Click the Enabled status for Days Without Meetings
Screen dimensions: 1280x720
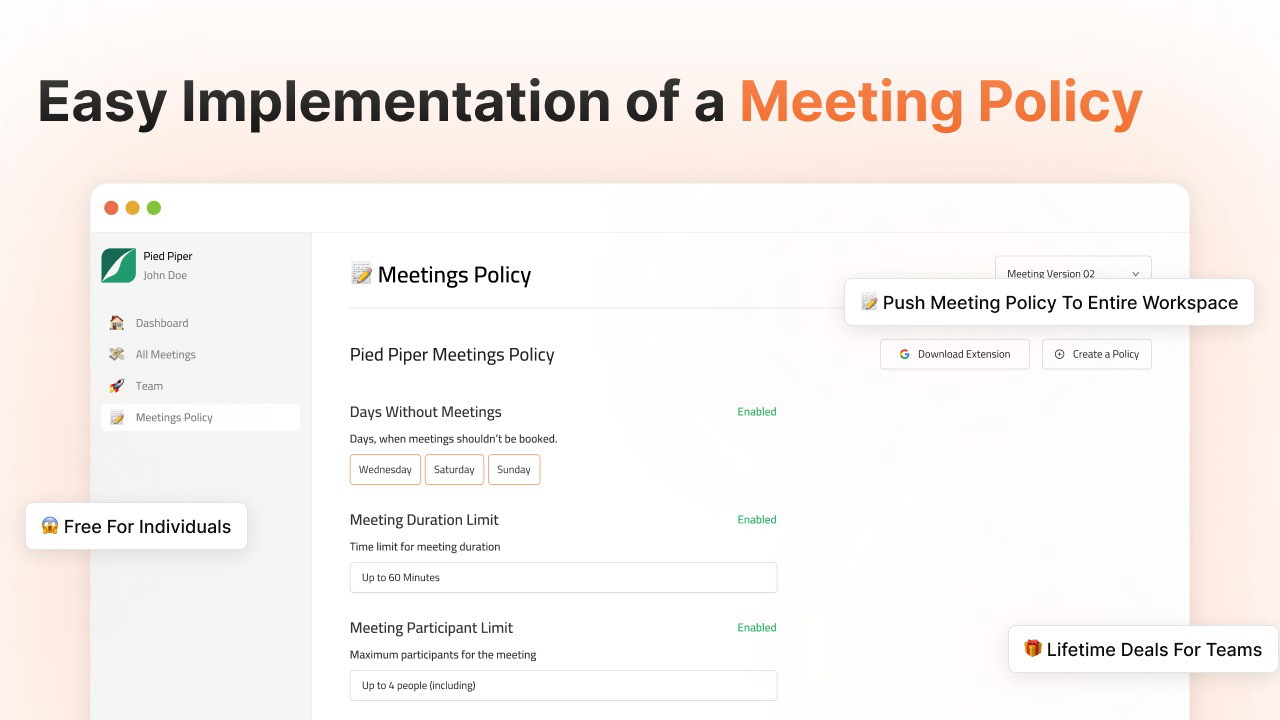pyautogui.click(x=757, y=412)
